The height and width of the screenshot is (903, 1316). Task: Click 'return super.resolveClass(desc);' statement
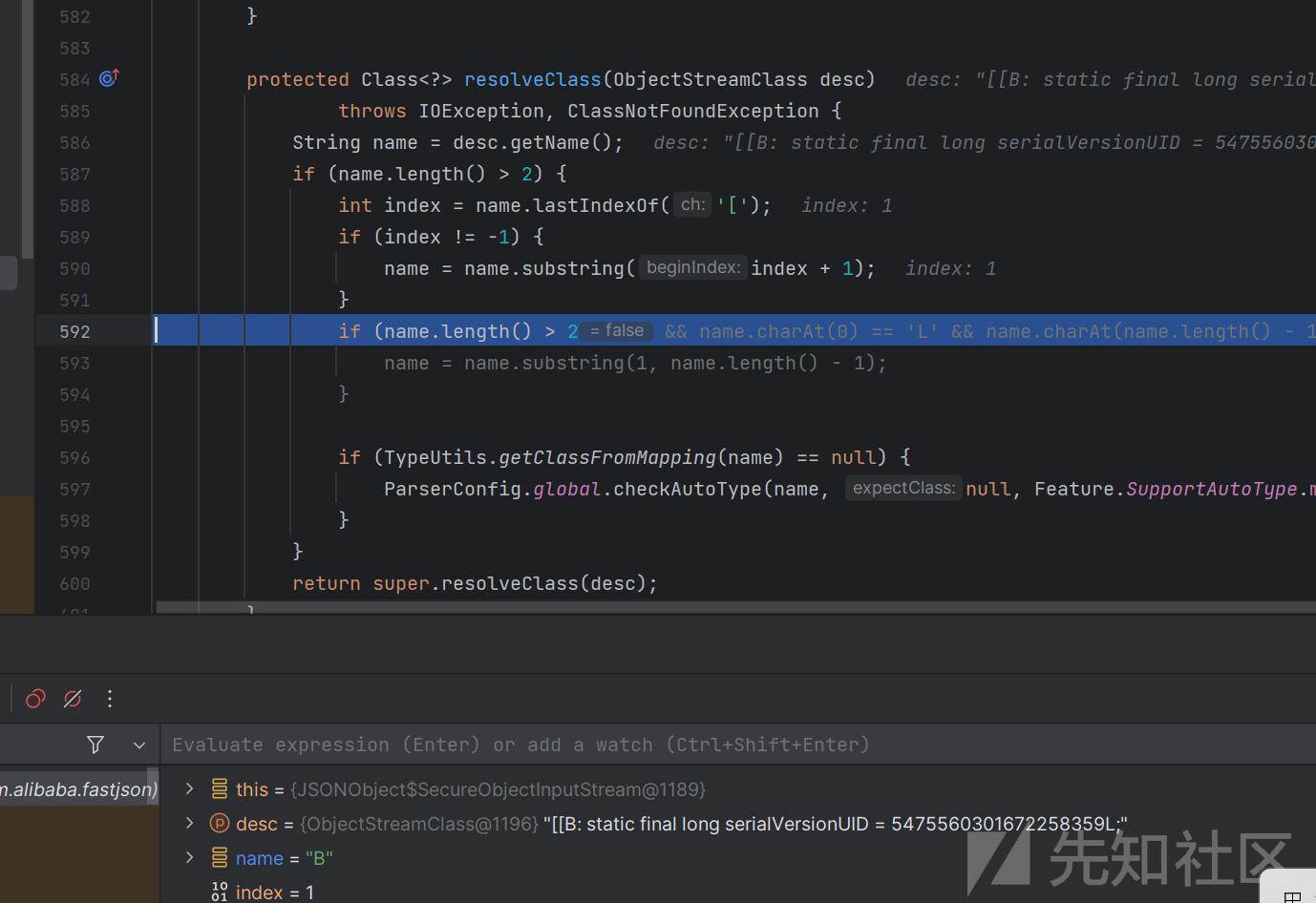[x=476, y=583]
